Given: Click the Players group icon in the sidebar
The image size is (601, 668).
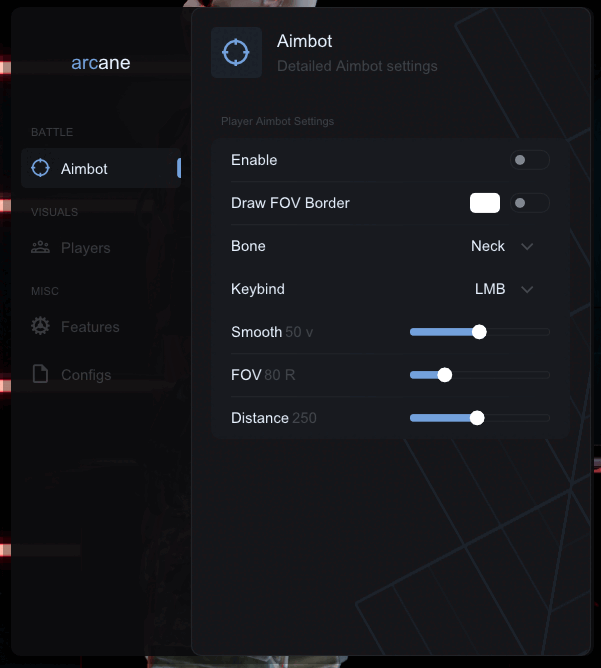Looking at the screenshot, I should (41, 247).
